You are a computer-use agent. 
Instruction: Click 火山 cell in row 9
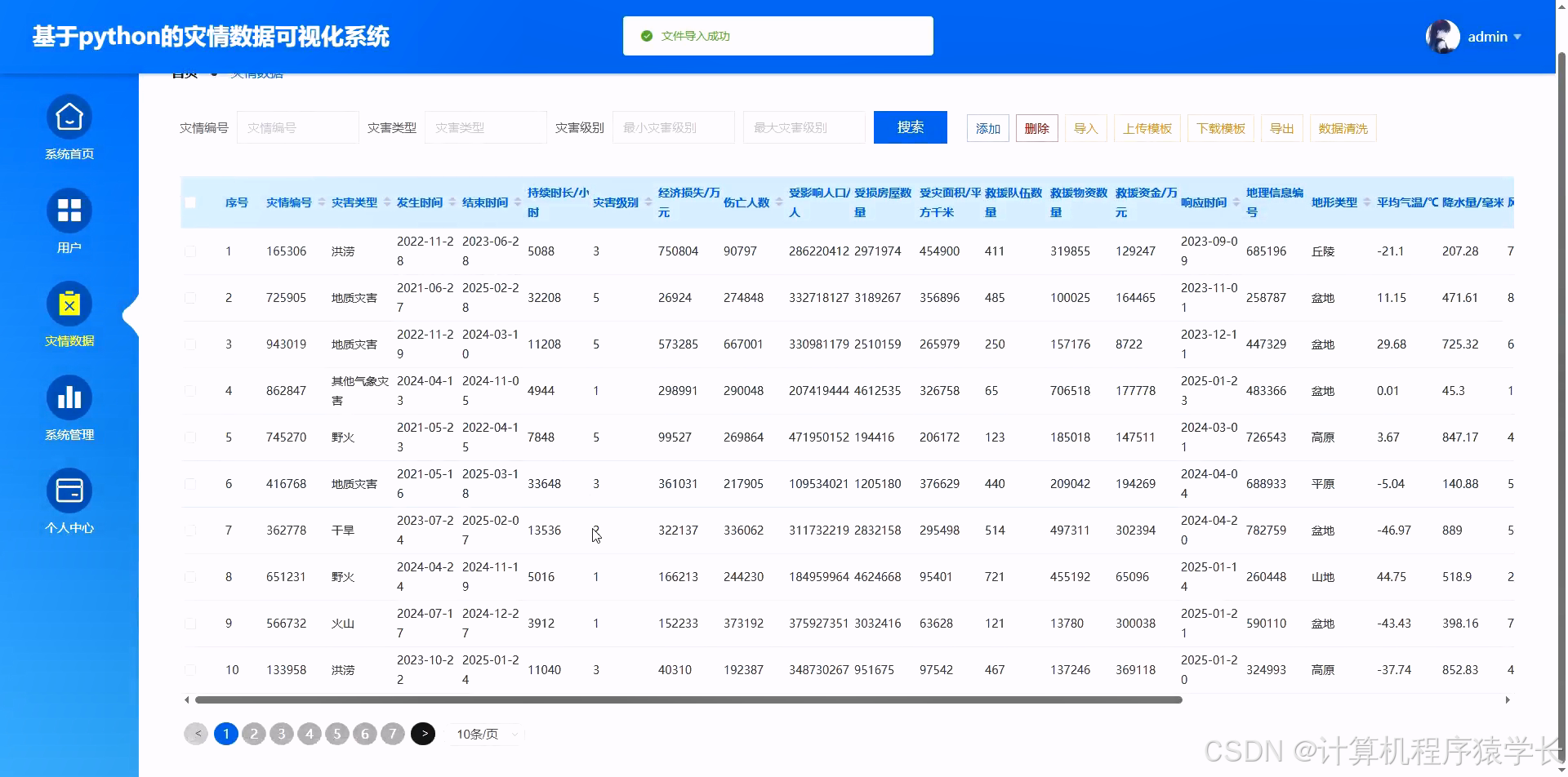click(x=343, y=624)
